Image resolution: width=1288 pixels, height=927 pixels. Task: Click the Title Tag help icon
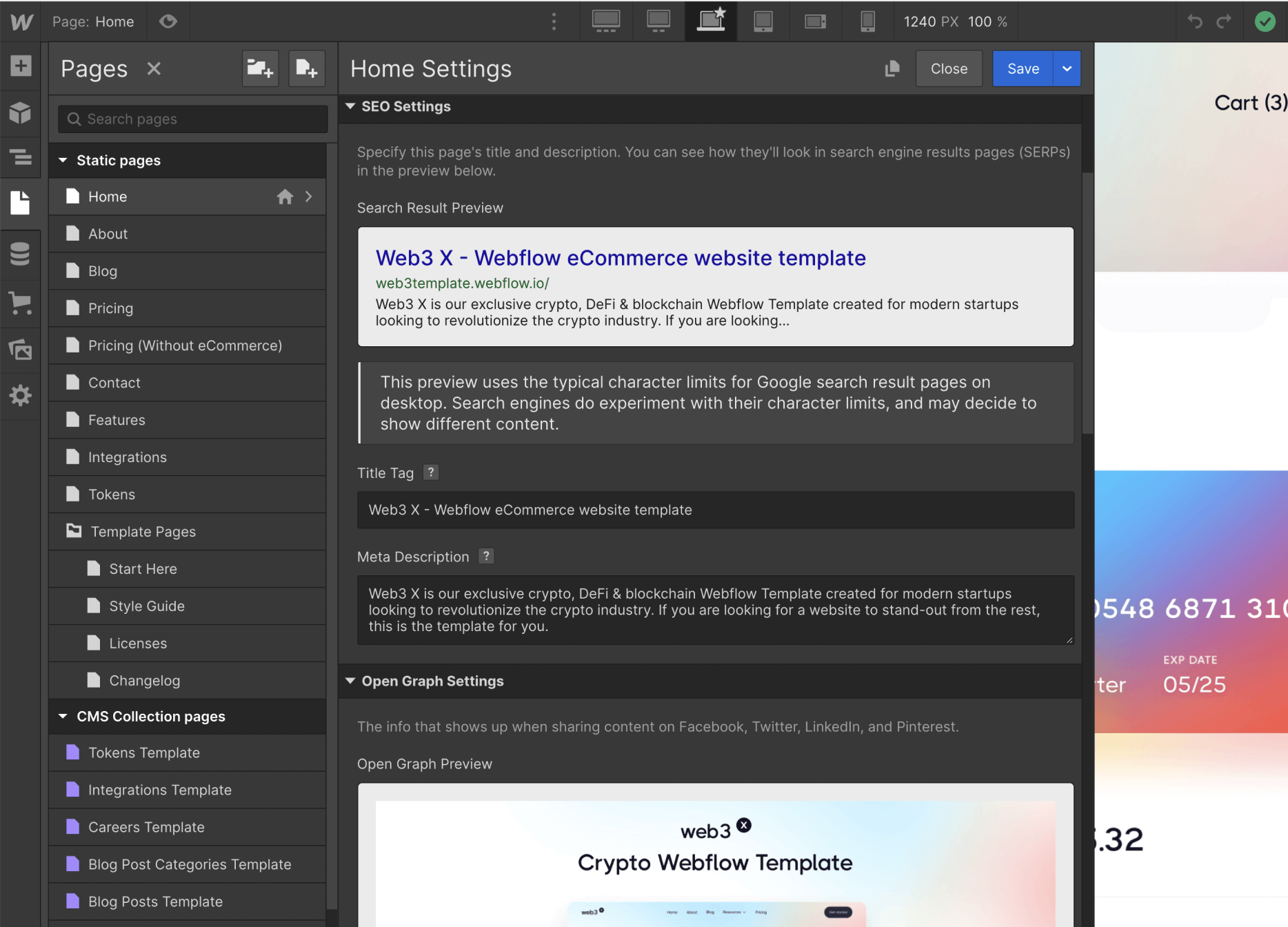coord(431,472)
